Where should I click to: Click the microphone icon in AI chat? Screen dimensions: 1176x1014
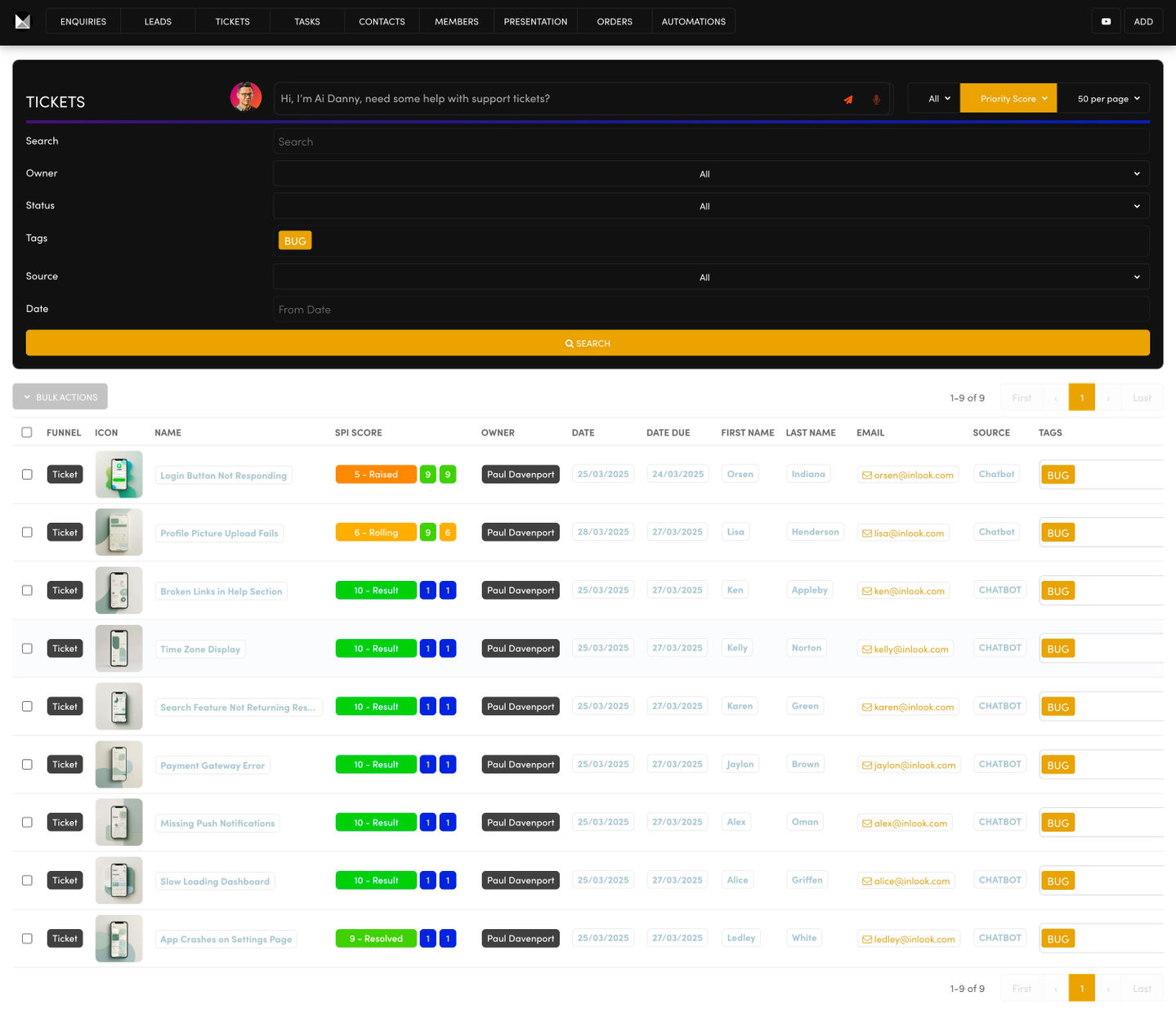pos(876,100)
